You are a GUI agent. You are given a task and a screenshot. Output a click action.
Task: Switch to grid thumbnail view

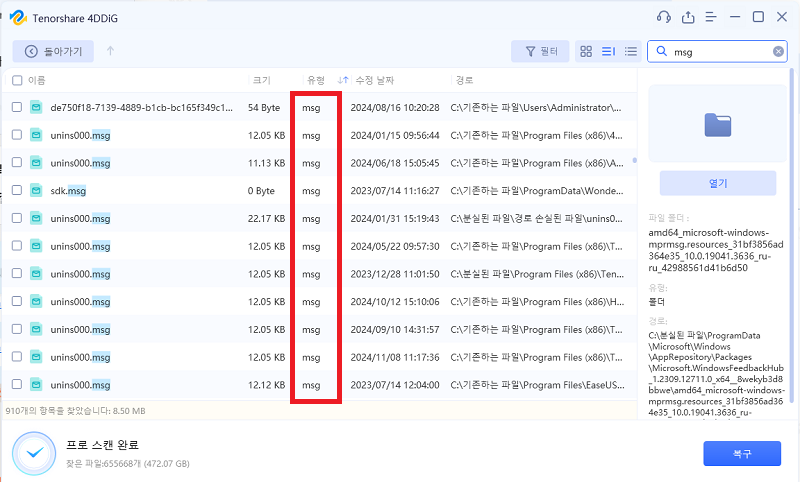click(x=587, y=52)
